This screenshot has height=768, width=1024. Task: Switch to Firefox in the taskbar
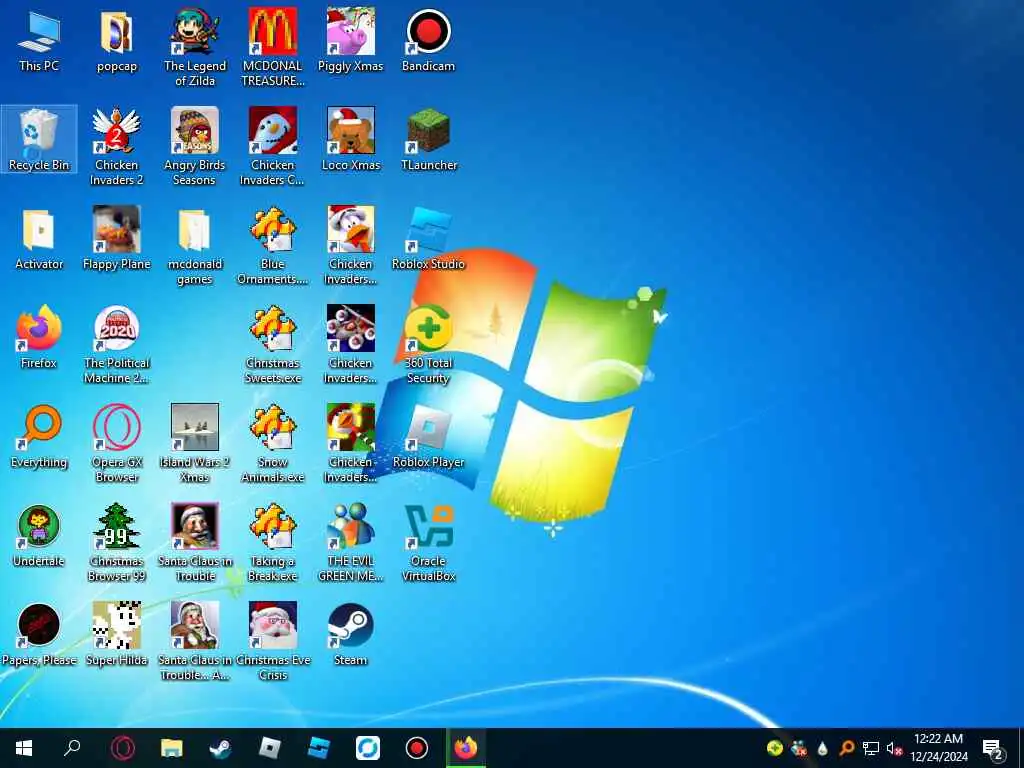tap(466, 748)
